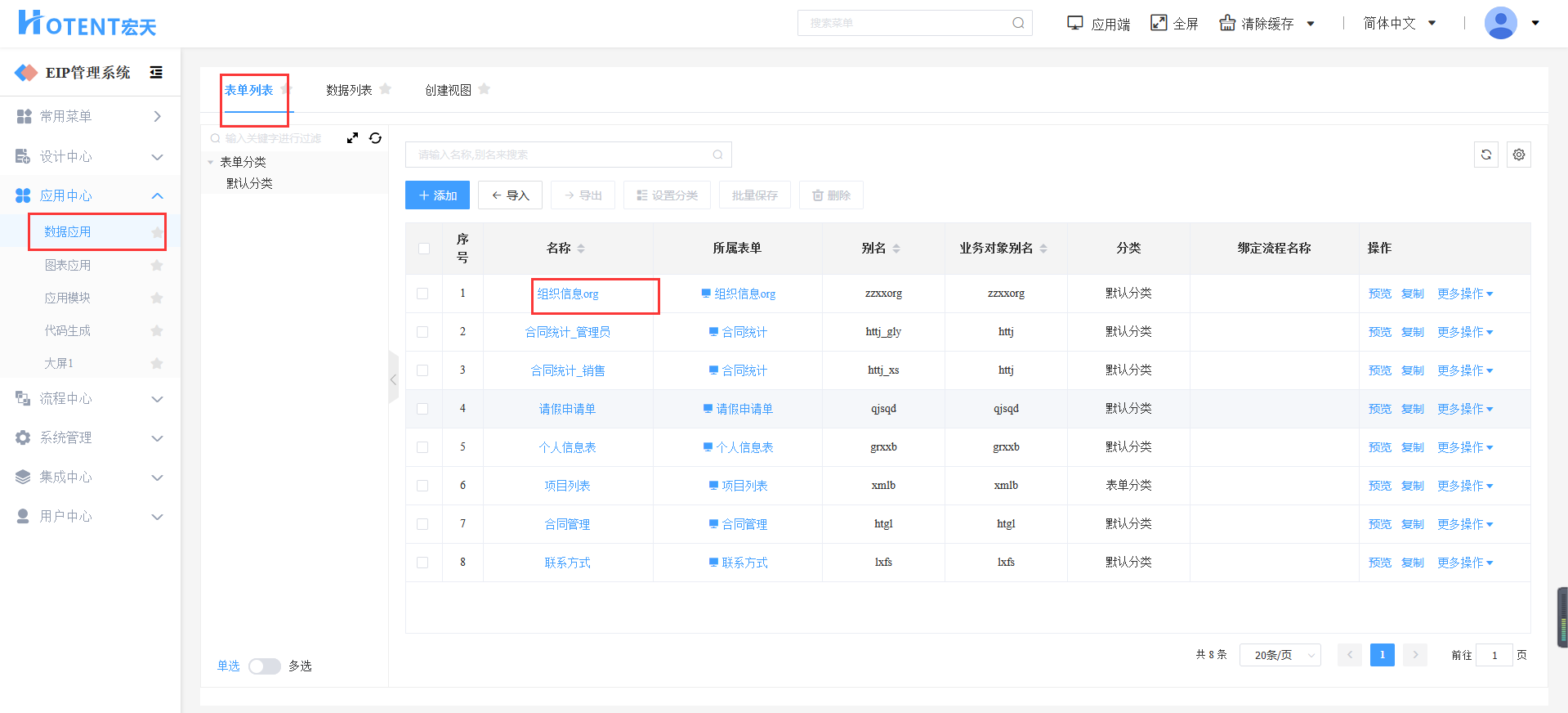Image resolution: width=1568 pixels, height=713 pixels.
Task: Open the 简体中文 language dropdown
Action: click(x=1399, y=23)
